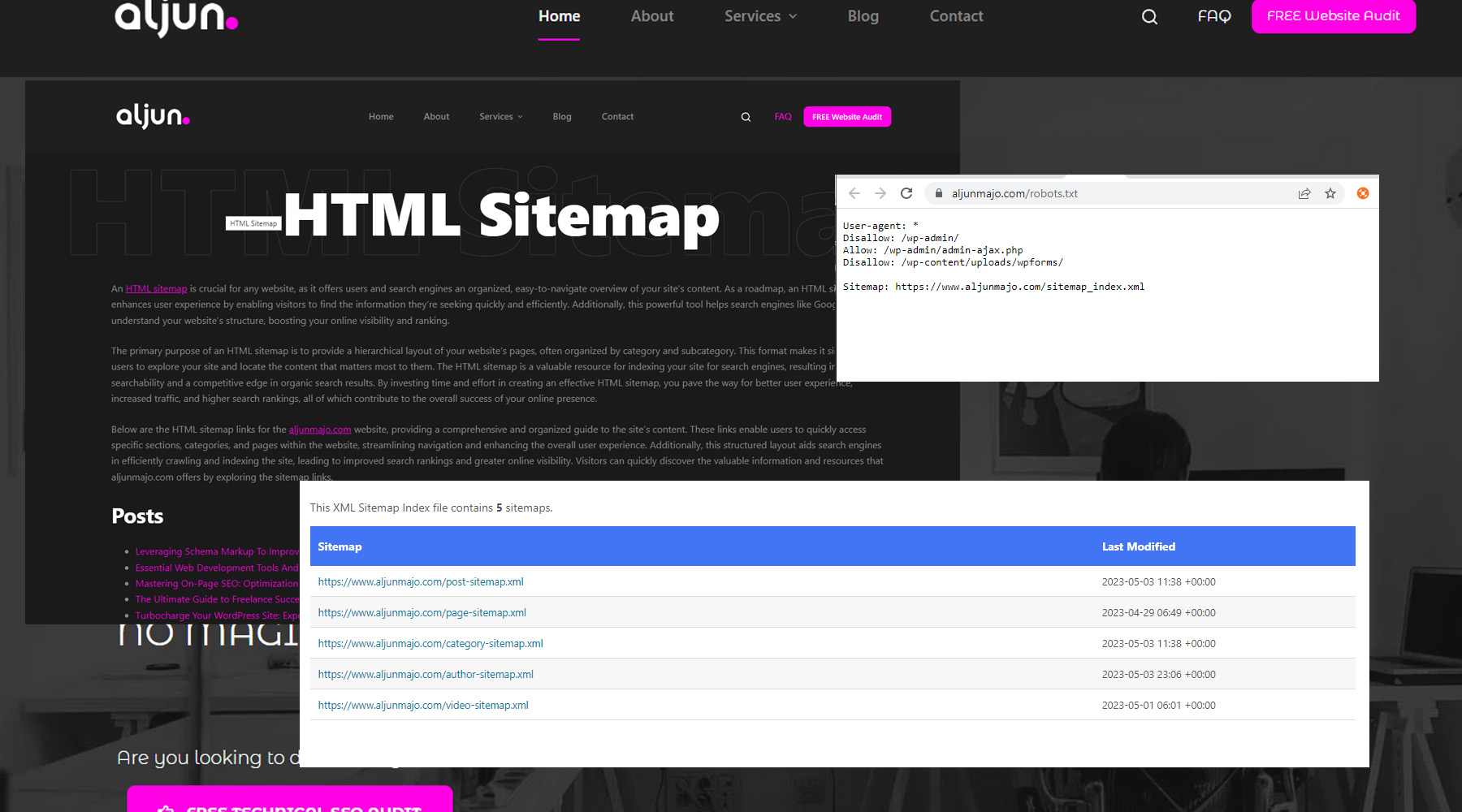This screenshot has height=812, width=1462.
Task: Click the Last Modified column header
Action: tap(1139, 546)
